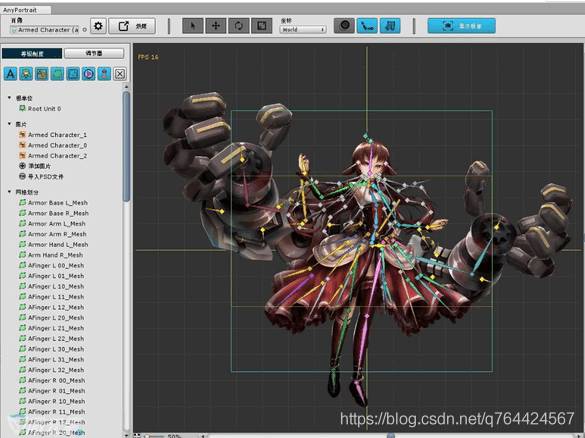This screenshot has height=438, width=585.
Task: Collapse the mesh group section
Action: click(x=9, y=192)
